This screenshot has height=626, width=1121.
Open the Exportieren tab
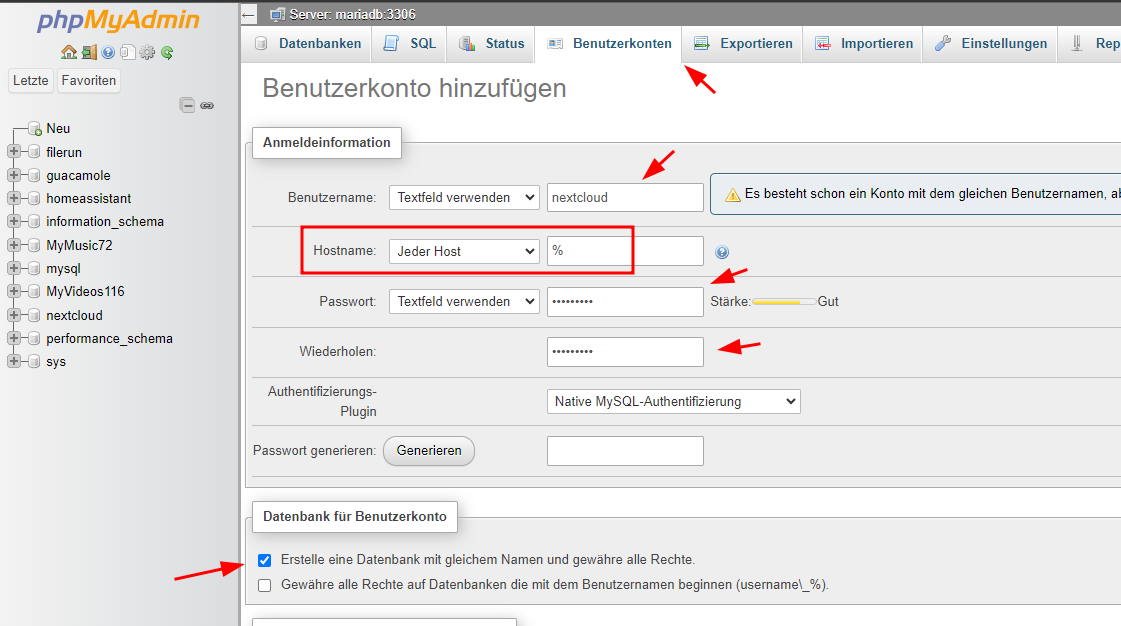pyautogui.click(x=742, y=44)
